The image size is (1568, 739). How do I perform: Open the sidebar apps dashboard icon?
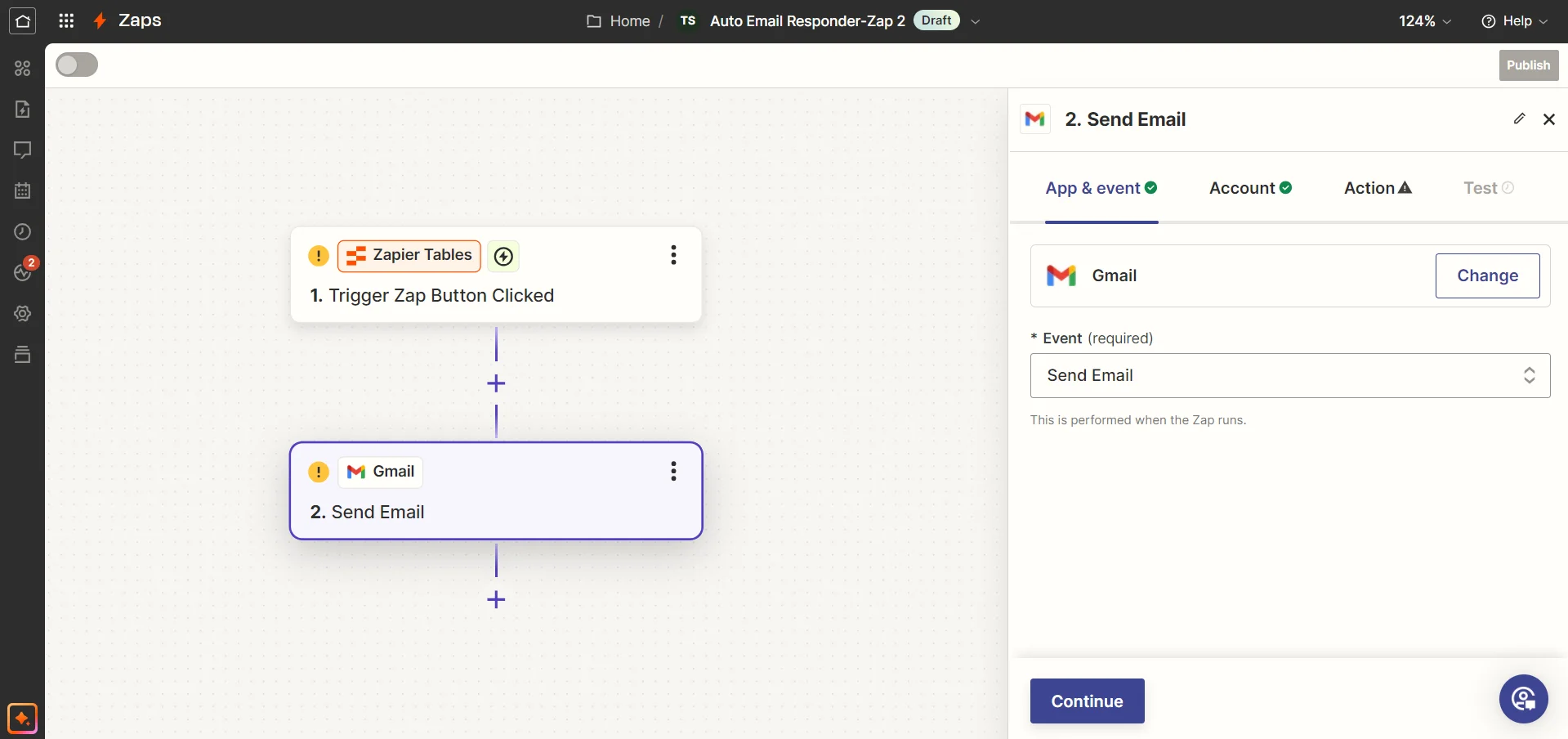click(22, 69)
